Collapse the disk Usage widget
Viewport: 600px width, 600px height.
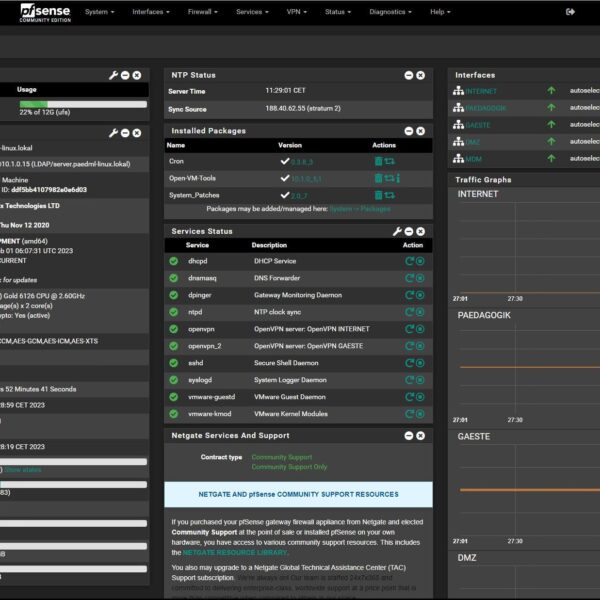[x=125, y=75]
